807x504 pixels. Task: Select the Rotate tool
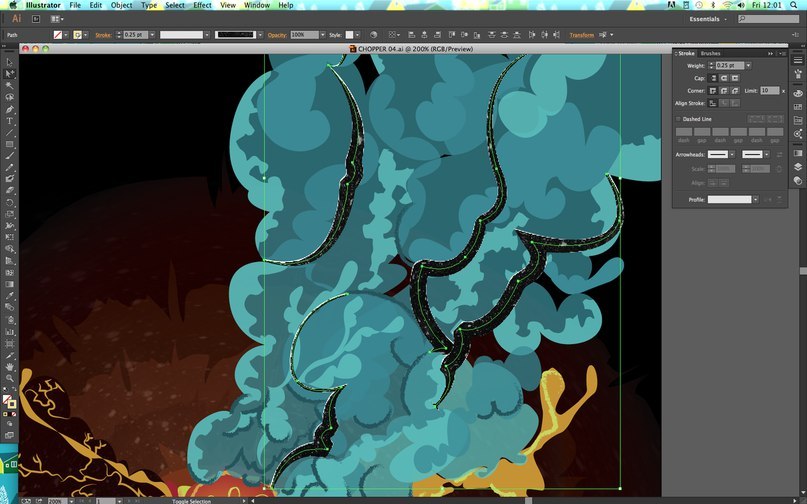pyautogui.click(x=9, y=202)
